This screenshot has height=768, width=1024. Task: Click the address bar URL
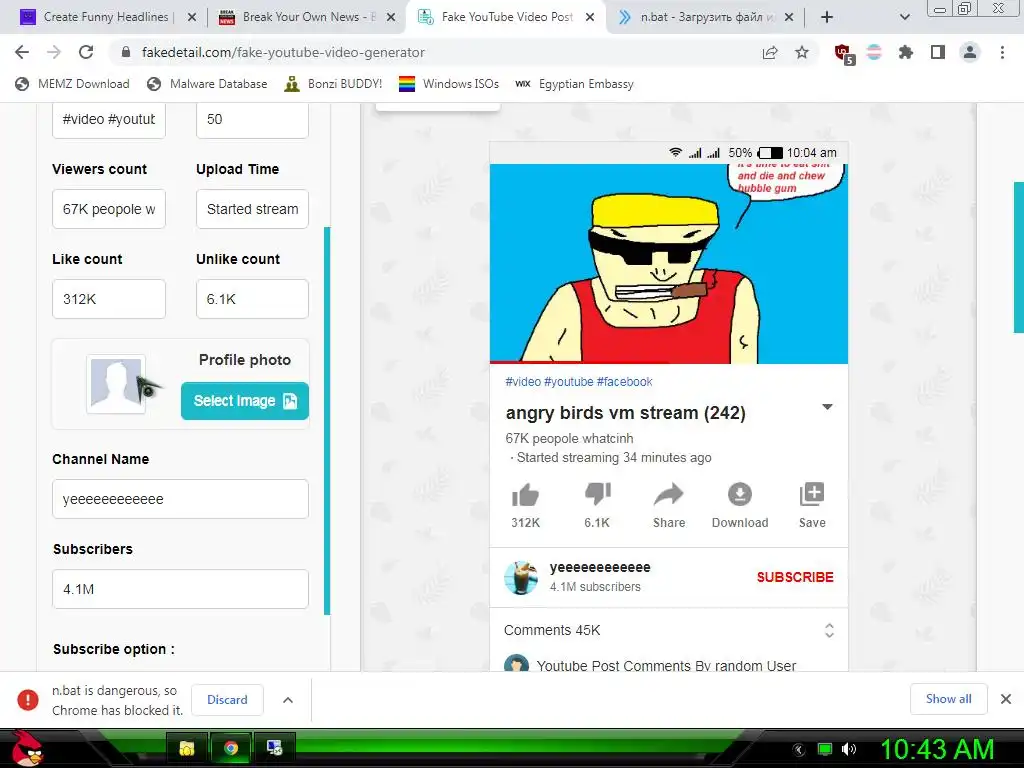point(283,52)
